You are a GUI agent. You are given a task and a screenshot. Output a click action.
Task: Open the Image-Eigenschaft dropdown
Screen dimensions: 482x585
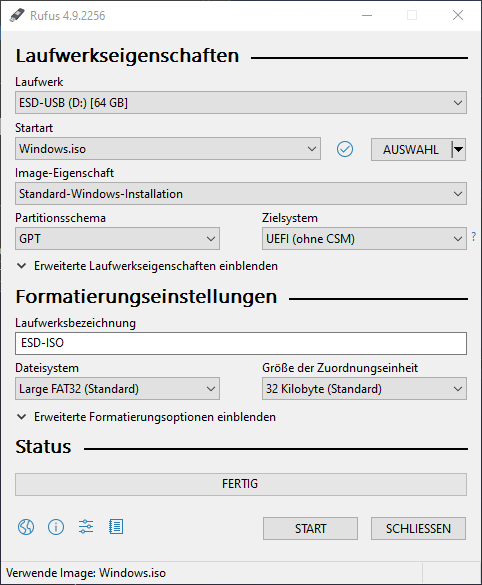tap(241, 194)
